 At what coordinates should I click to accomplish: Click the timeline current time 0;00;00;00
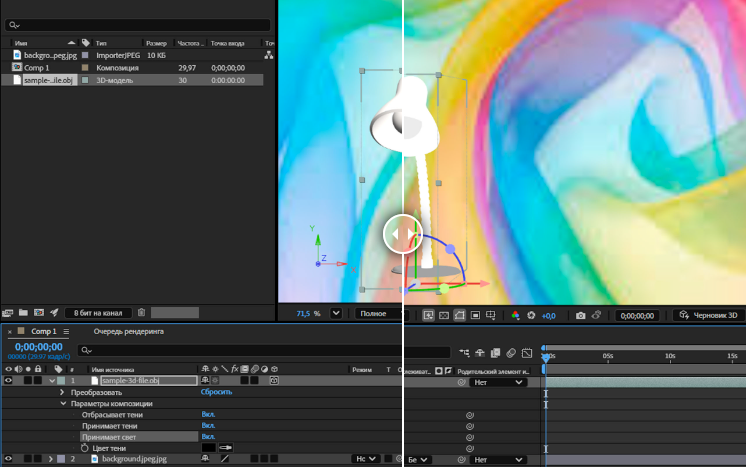point(39,347)
